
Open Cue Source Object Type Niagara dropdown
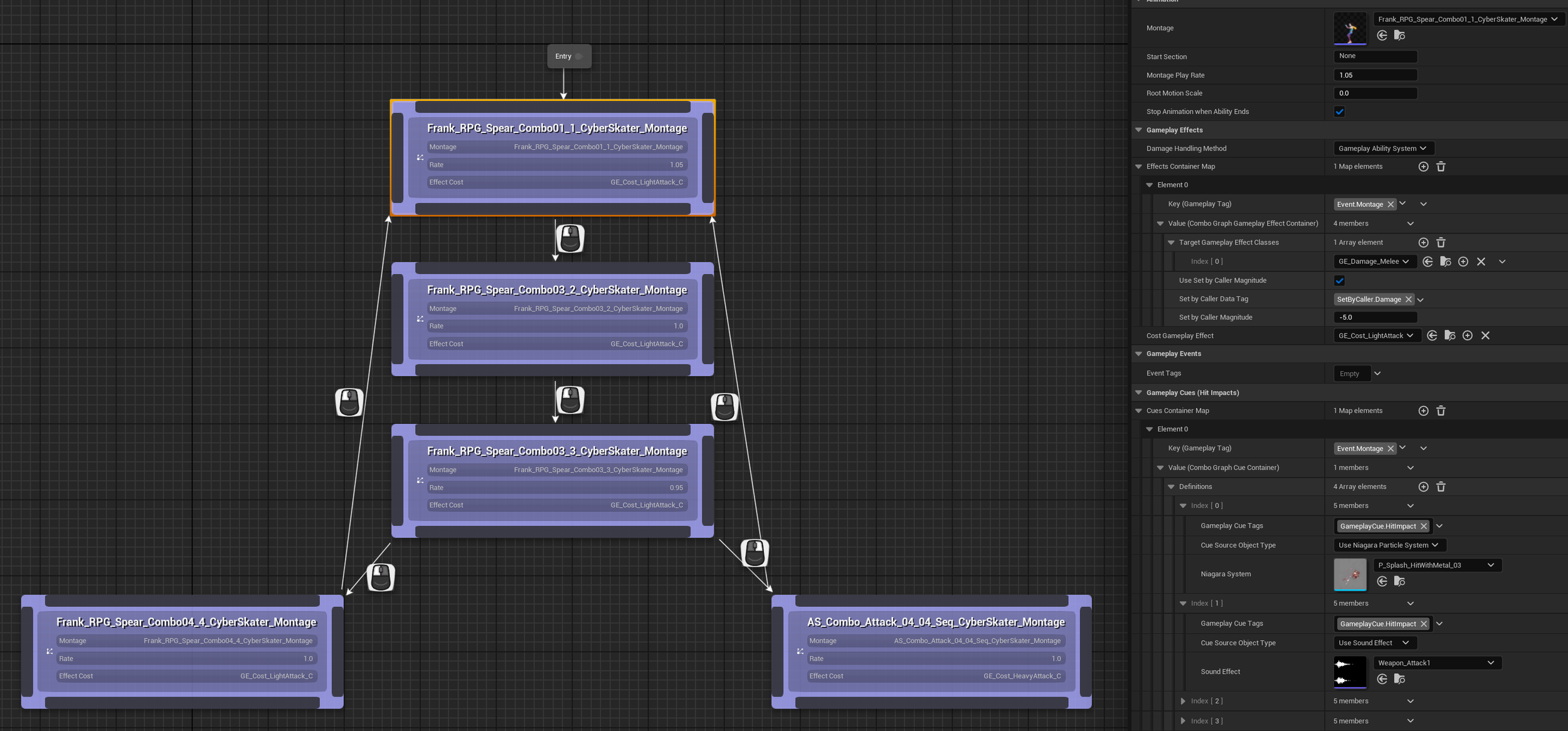[x=1389, y=545]
